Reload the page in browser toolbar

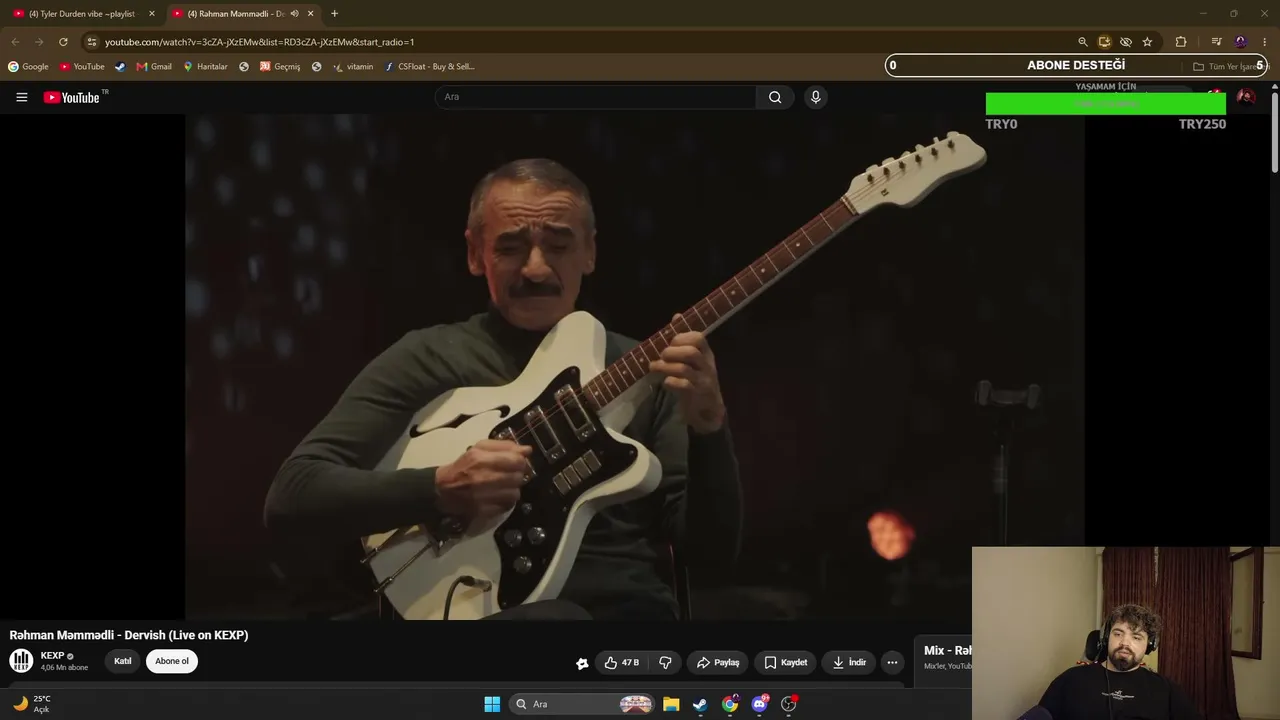coord(63,42)
